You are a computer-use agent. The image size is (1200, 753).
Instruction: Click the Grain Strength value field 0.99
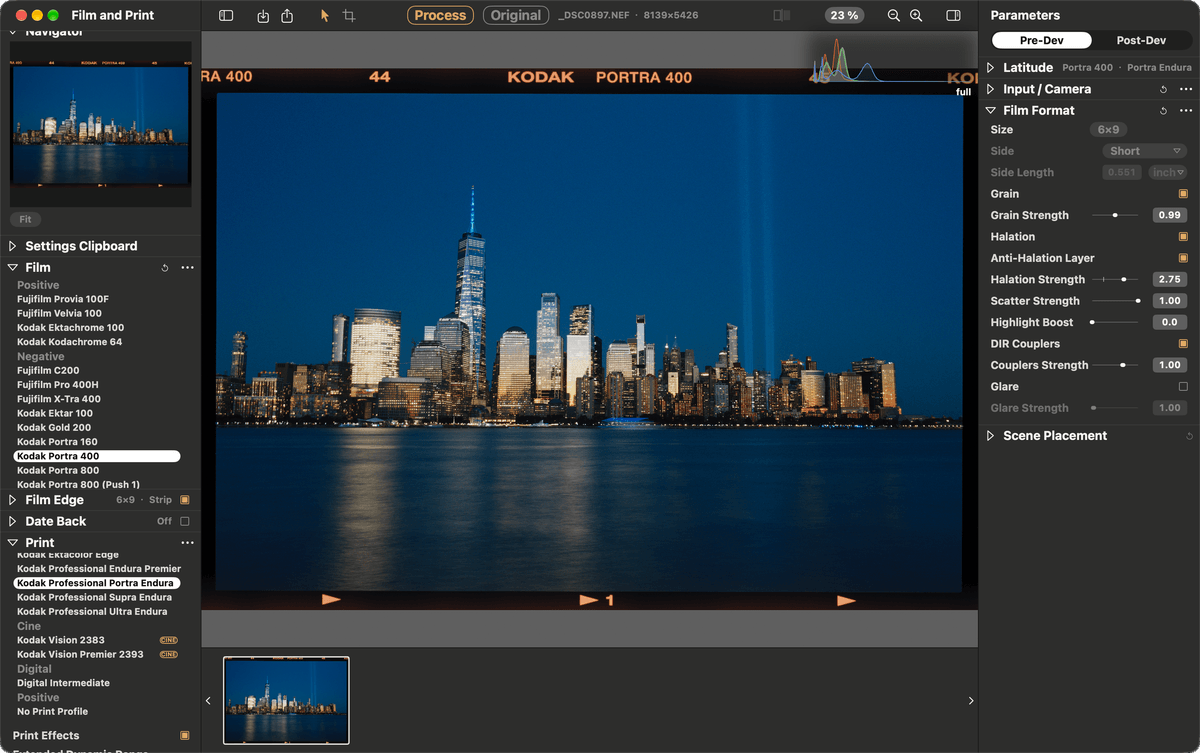1169,215
